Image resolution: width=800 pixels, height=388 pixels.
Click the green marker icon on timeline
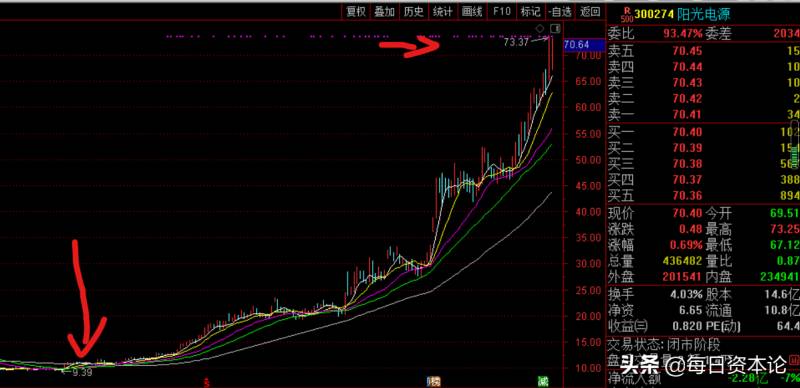point(544,382)
